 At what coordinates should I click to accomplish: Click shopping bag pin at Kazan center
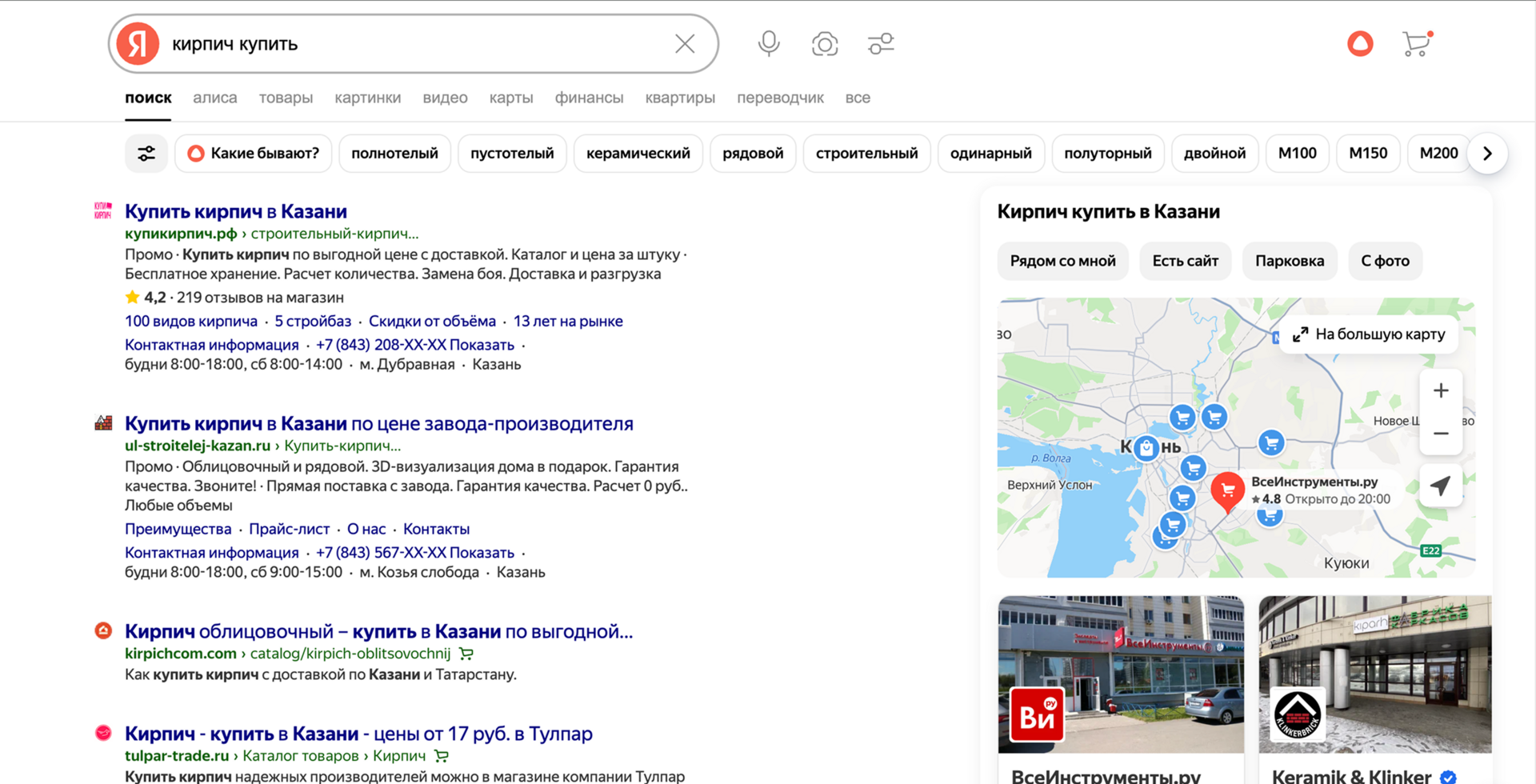pyautogui.click(x=1146, y=448)
